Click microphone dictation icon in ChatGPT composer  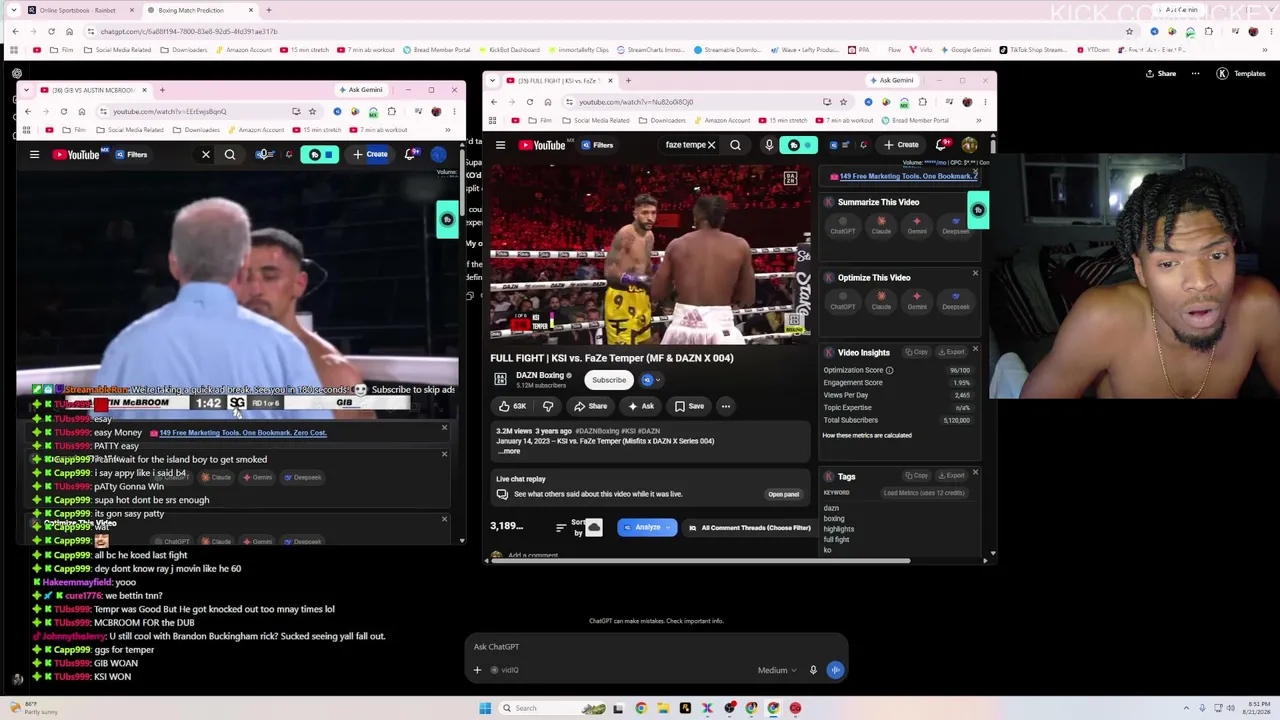click(813, 670)
